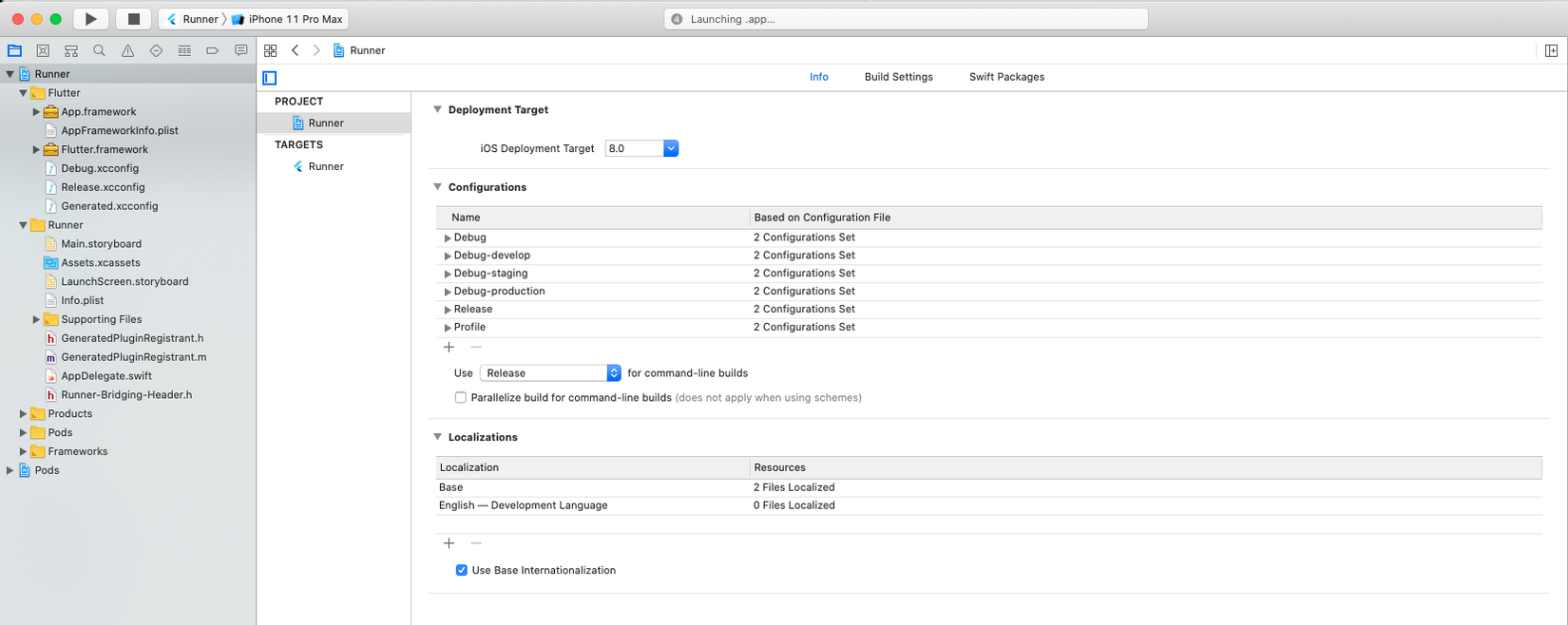
Task: Select AppDelegate.swift in the file navigator
Action: pyautogui.click(x=106, y=376)
